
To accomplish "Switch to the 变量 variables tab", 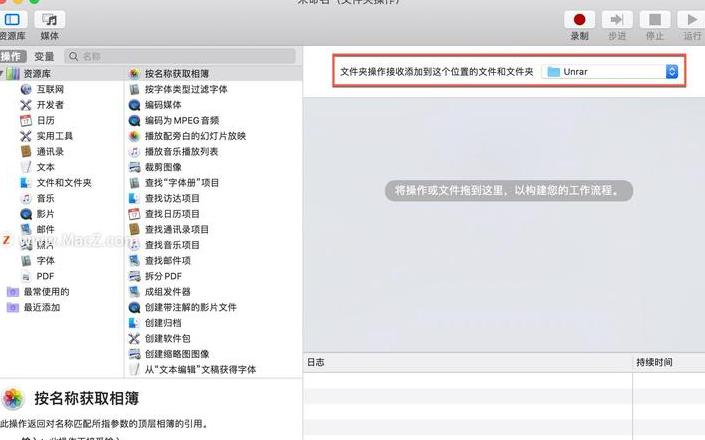I will [x=44, y=56].
